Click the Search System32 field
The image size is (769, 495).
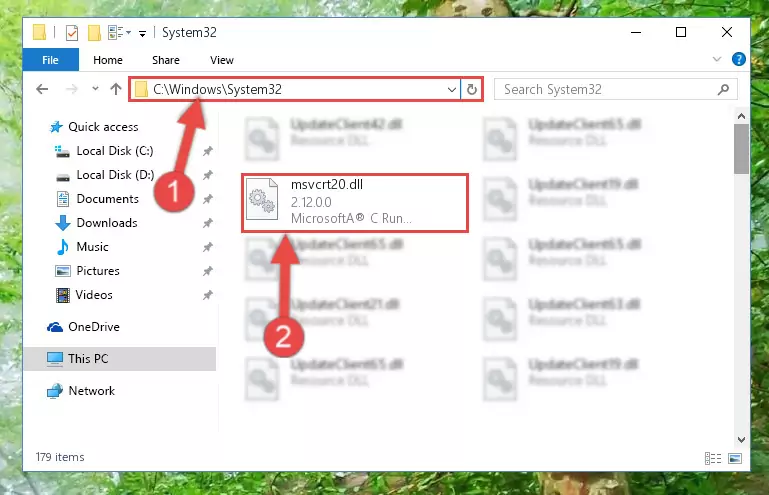(615, 89)
